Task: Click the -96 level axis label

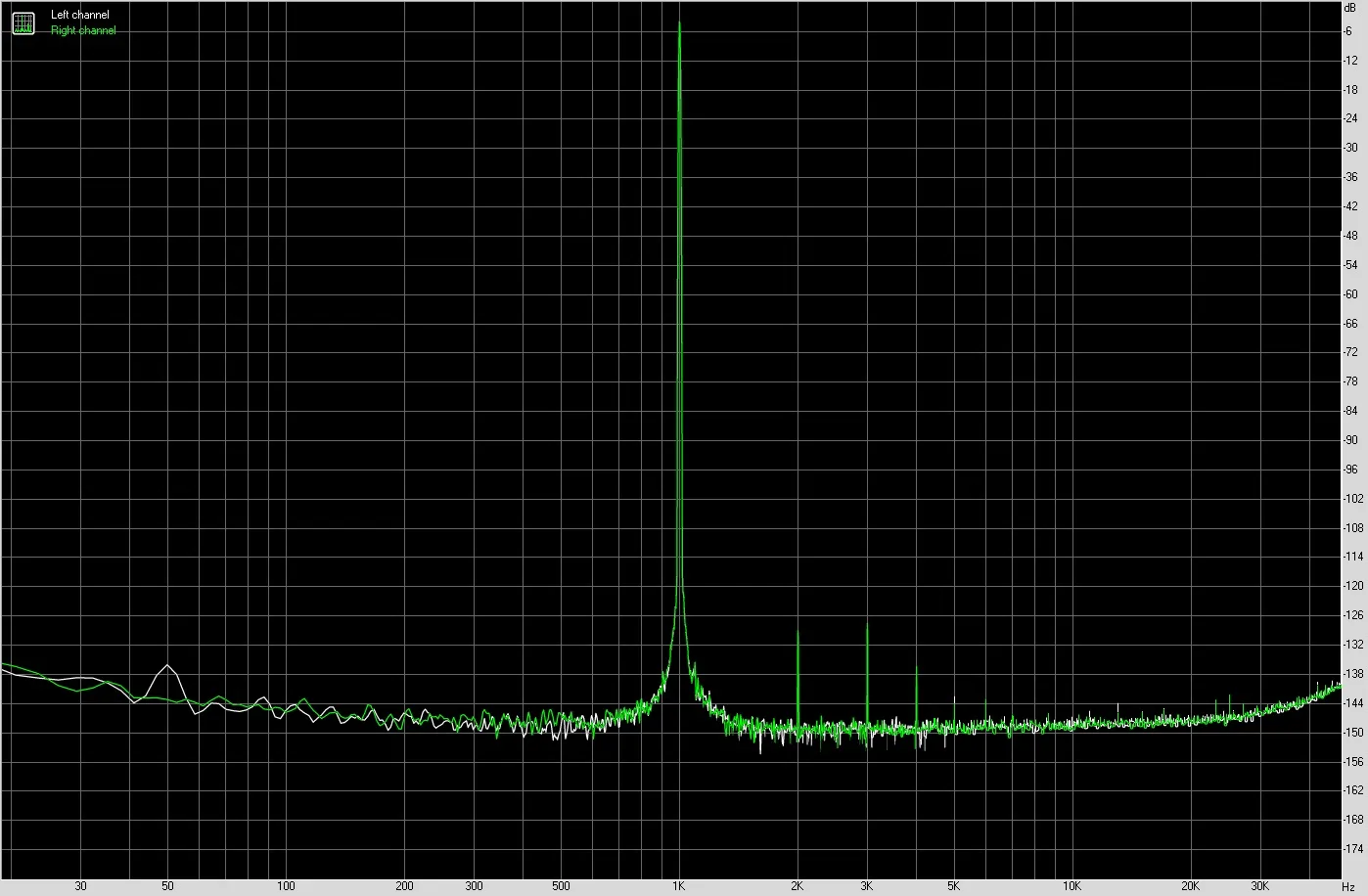Action: pyautogui.click(x=1350, y=470)
